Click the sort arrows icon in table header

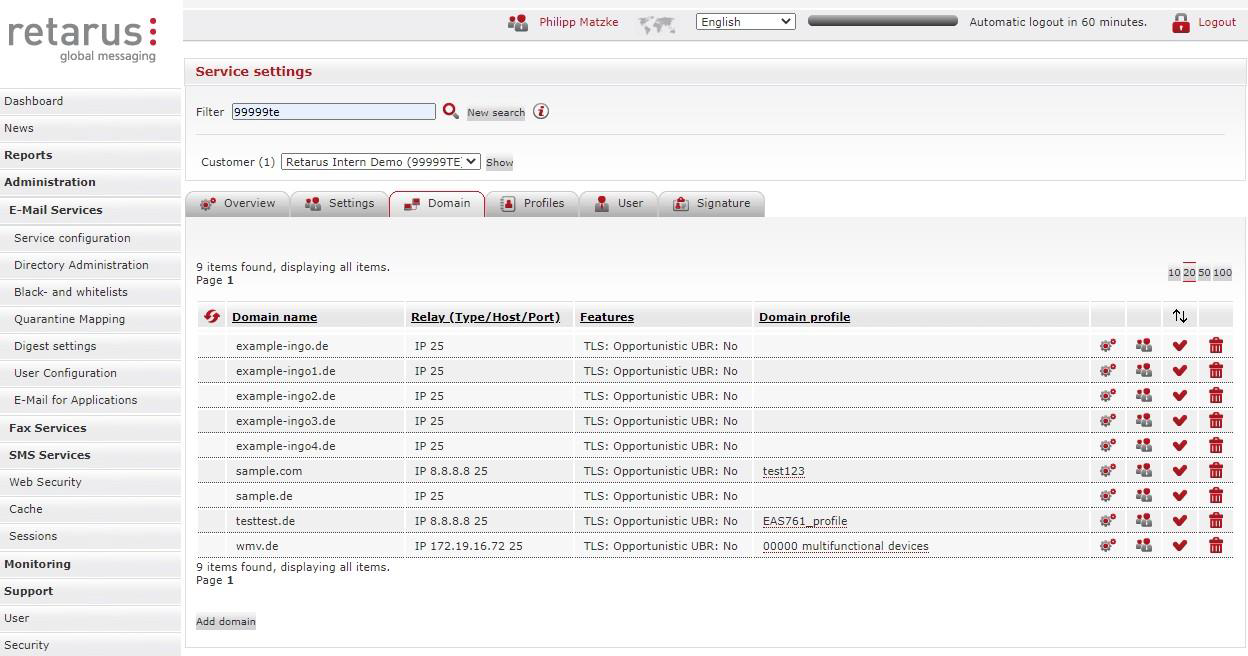pos(1180,317)
